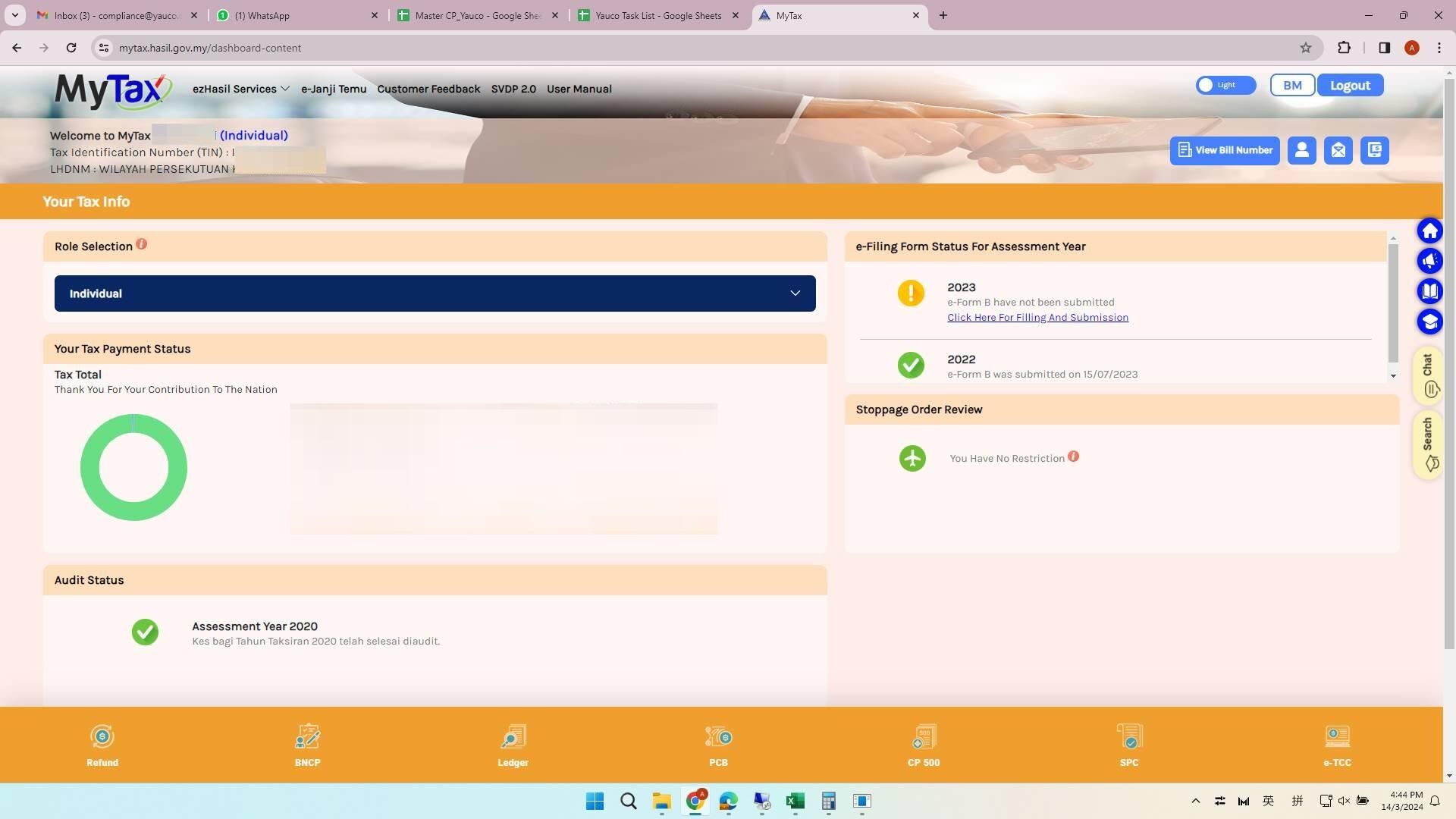The image size is (1456, 819).
Task: Expand the Individual role dropdown
Action: pos(435,293)
